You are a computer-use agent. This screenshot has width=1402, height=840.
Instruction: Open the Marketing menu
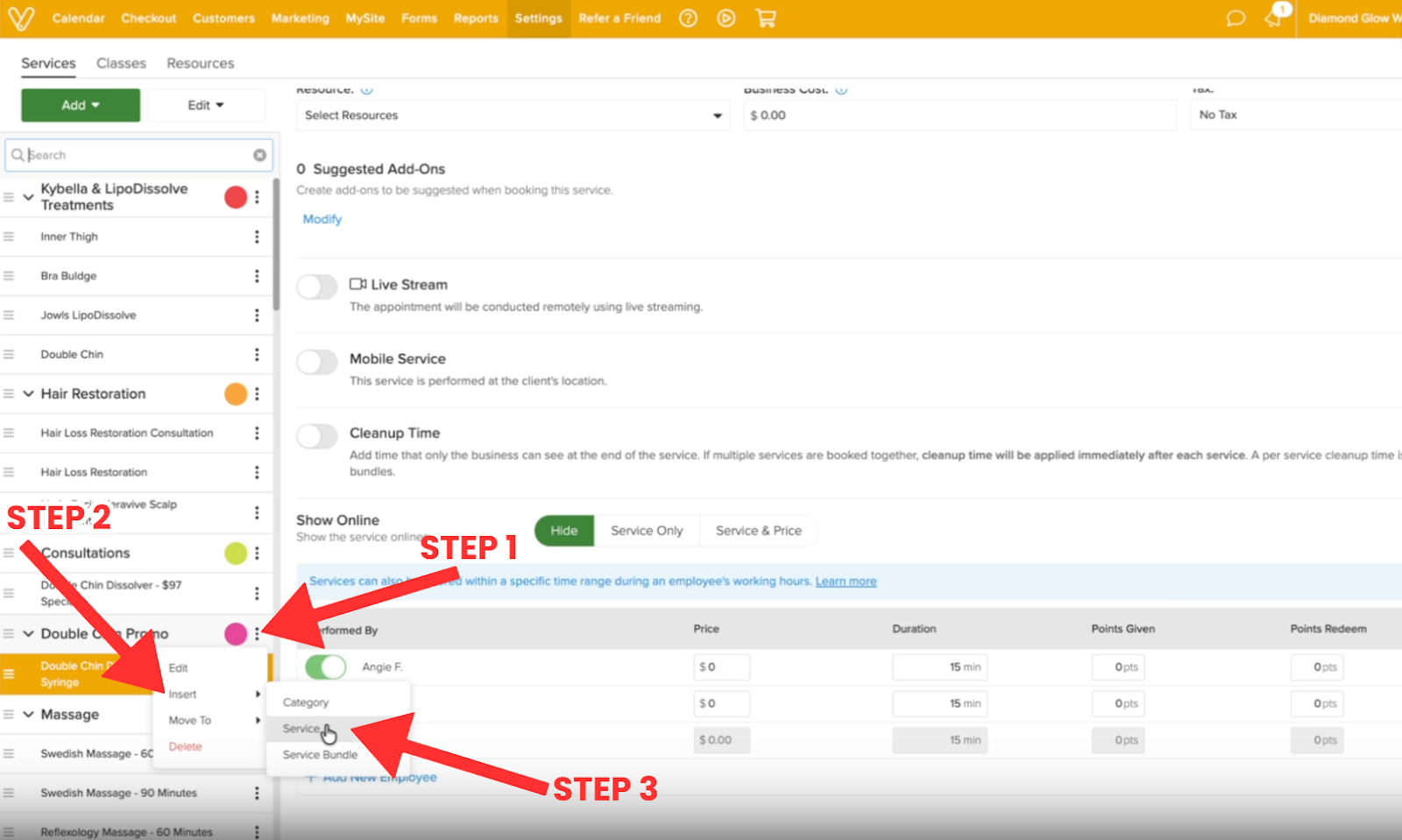coord(301,18)
